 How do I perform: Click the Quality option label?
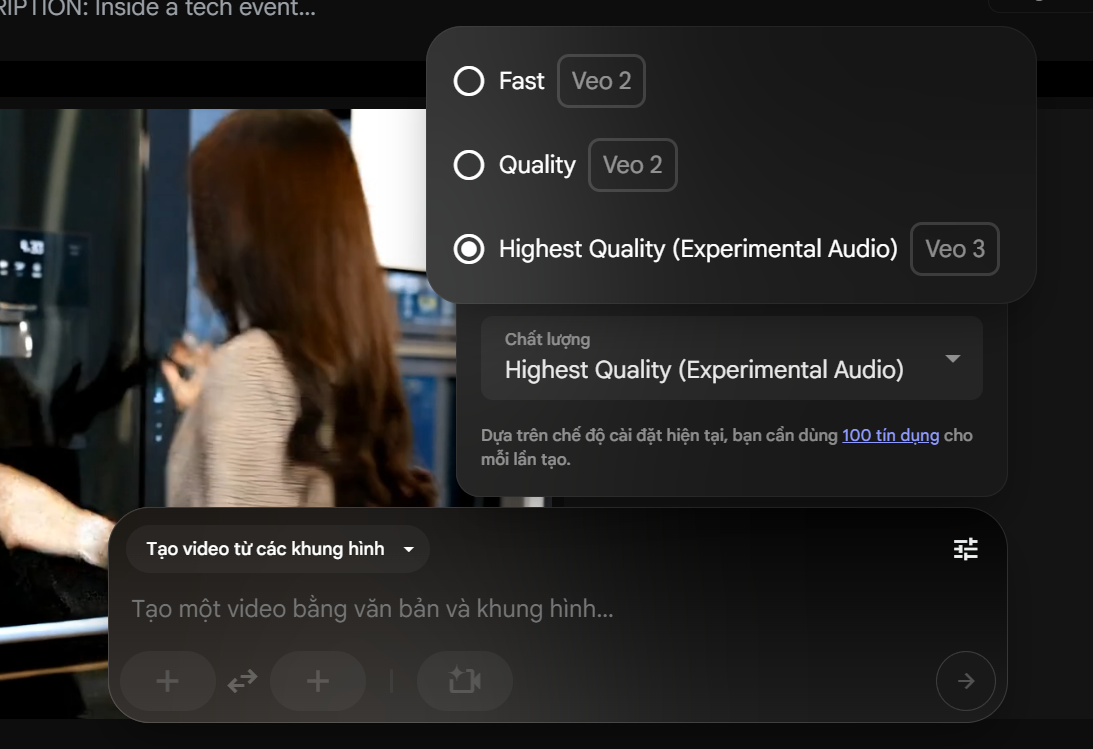[537, 165]
